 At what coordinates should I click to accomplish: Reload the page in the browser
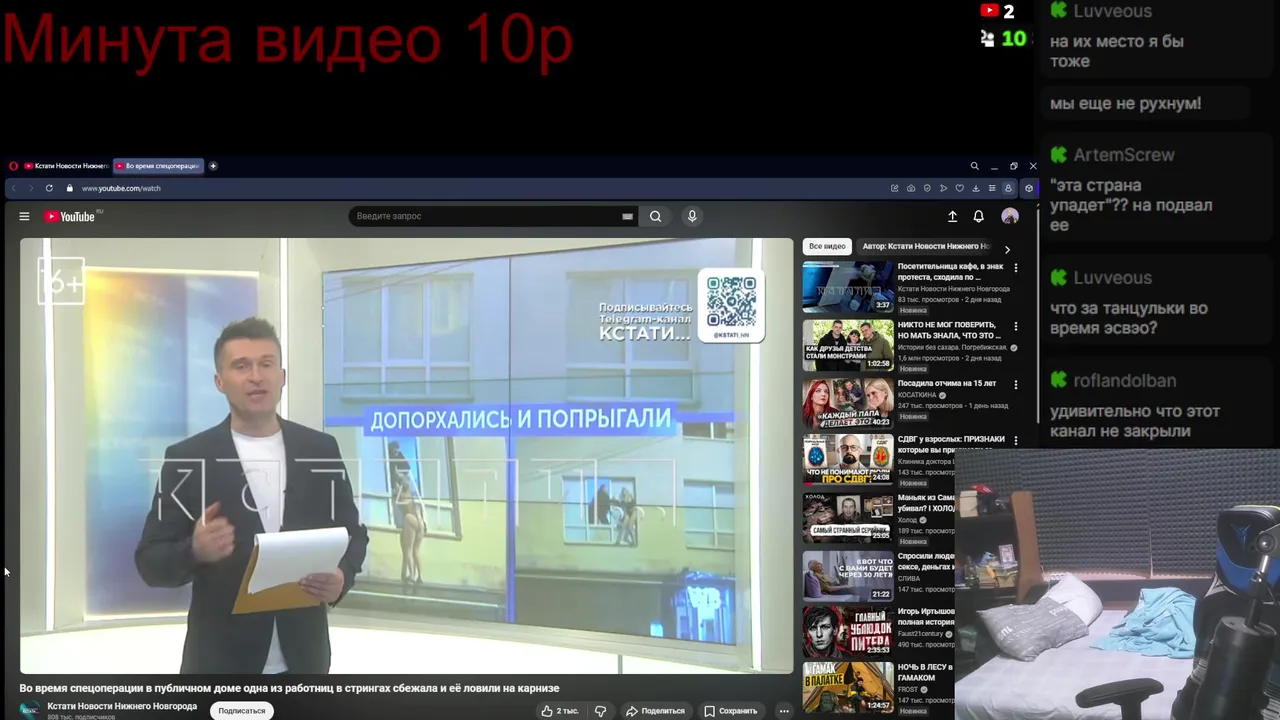pos(49,188)
